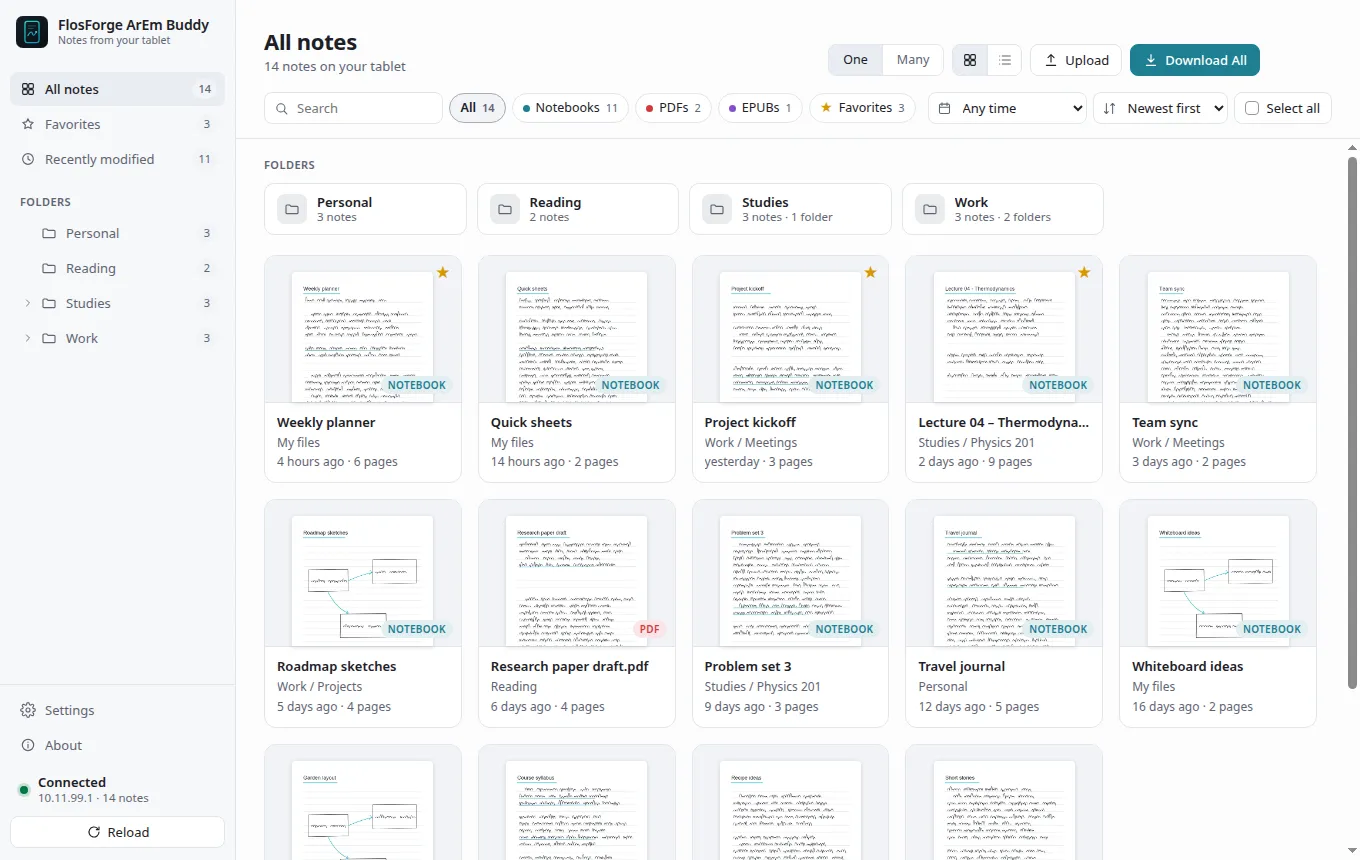This screenshot has width=1360, height=860.
Task: Click the Favorites star icon in sidebar
Action: (28, 124)
